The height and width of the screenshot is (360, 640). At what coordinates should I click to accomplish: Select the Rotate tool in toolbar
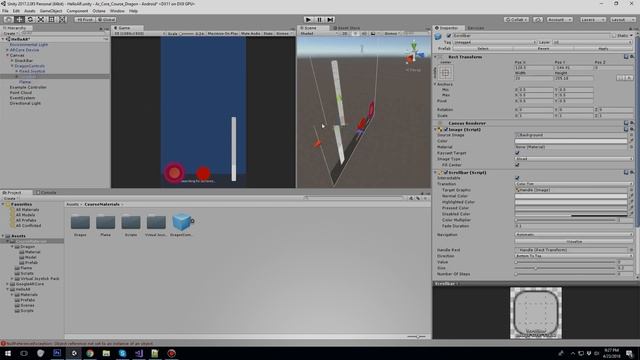point(30,19)
